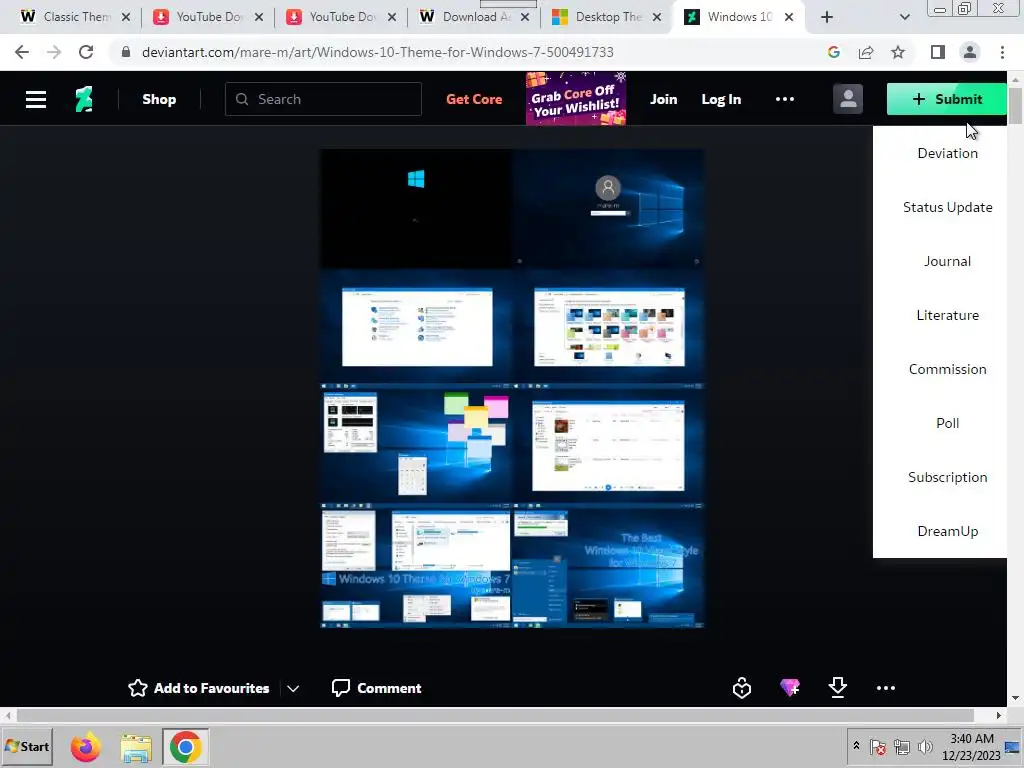This screenshot has height=768, width=1024.
Task: Click the Windows 10 theme artwork preview
Action: click(x=512, y=389)
